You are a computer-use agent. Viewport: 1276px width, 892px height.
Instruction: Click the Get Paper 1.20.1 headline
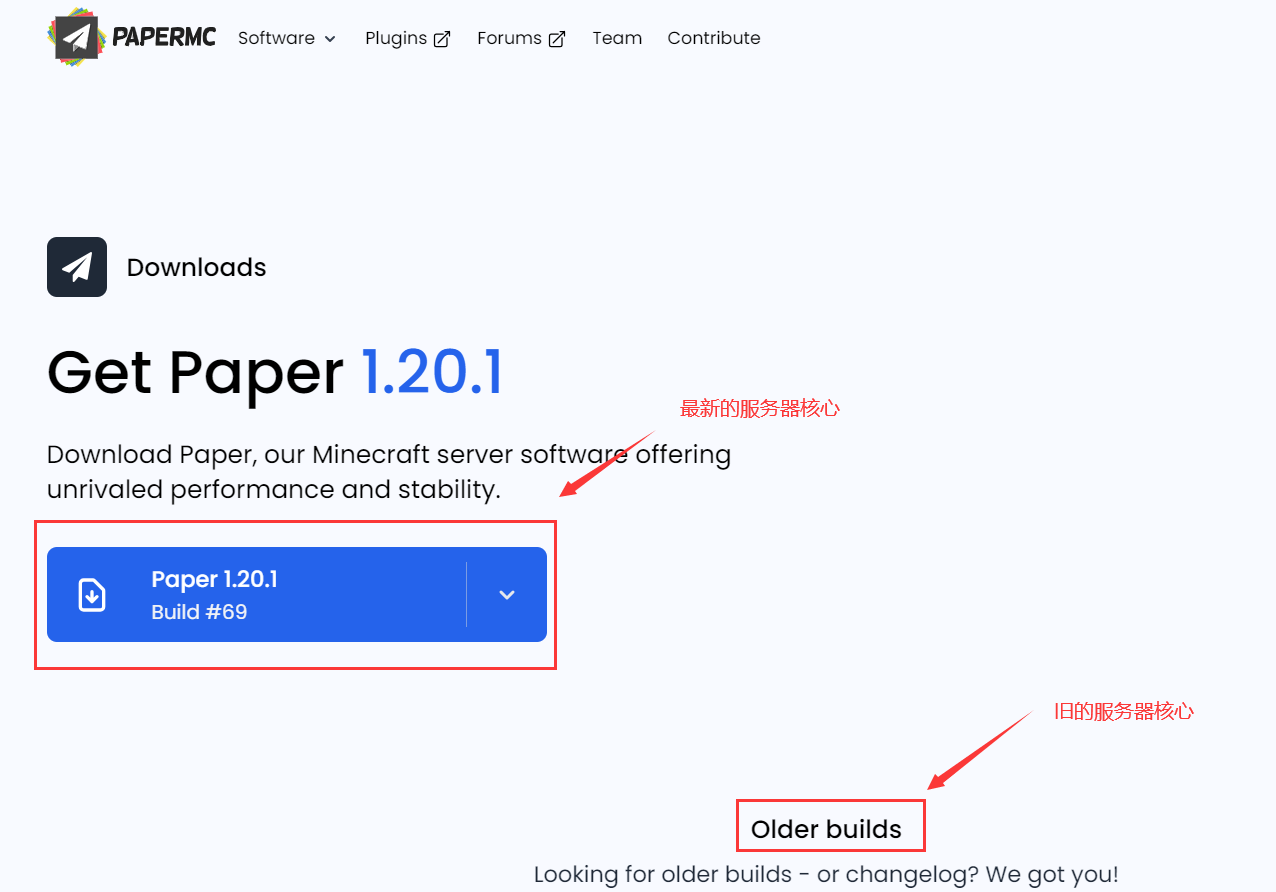(x=275, y=373)
